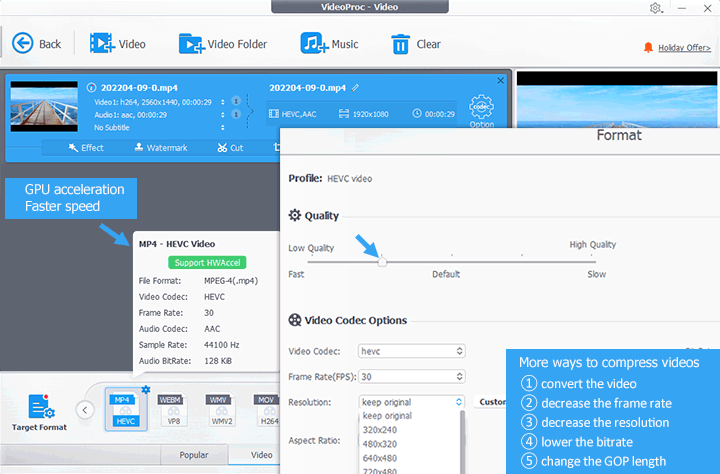This screenshot has width=720, height=474.
Task: Select the source video thumbnail
Action: [x=44, y=107]
